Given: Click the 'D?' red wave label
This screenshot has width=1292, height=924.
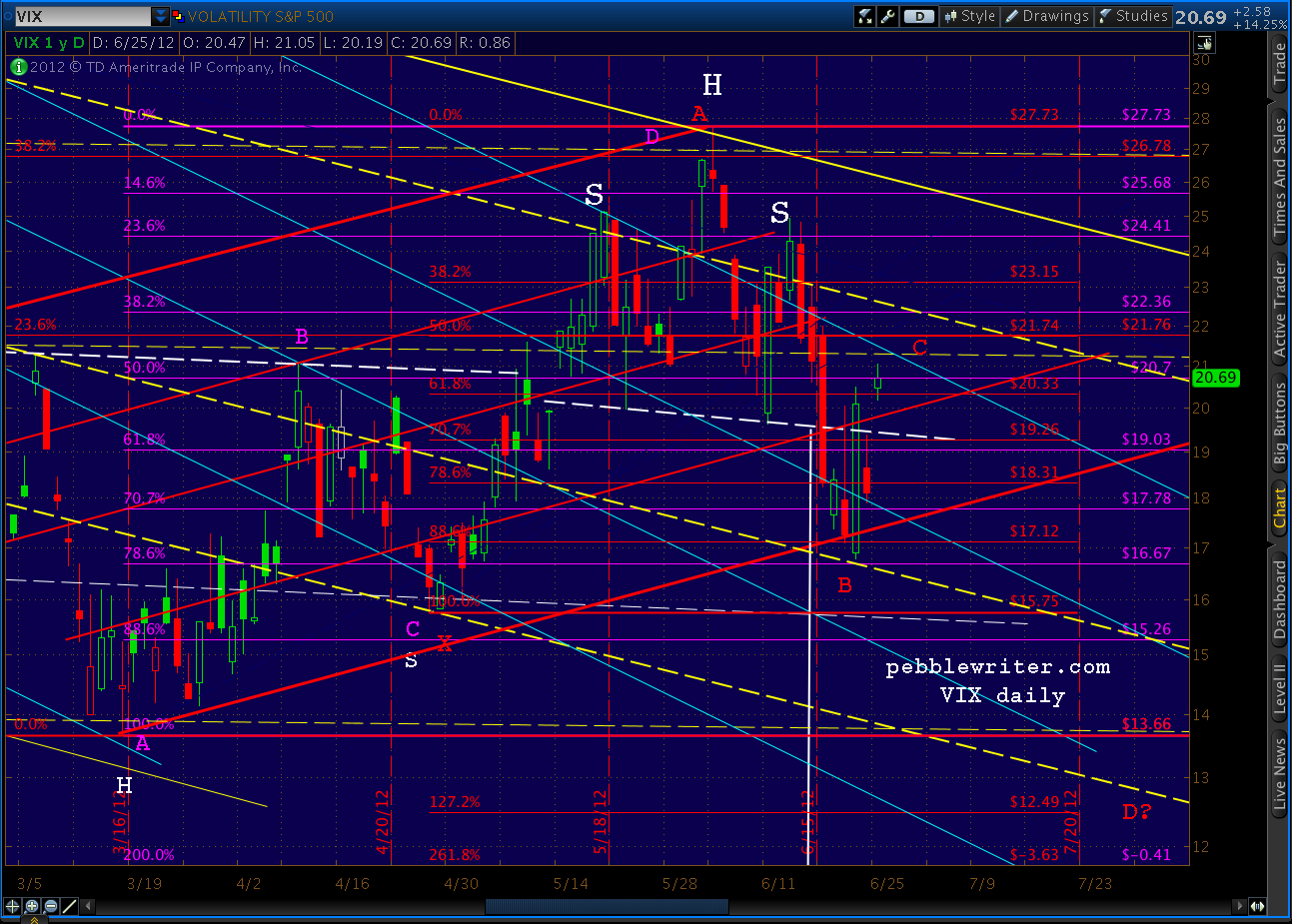Looking at the screenshot, I should 1137,812.
